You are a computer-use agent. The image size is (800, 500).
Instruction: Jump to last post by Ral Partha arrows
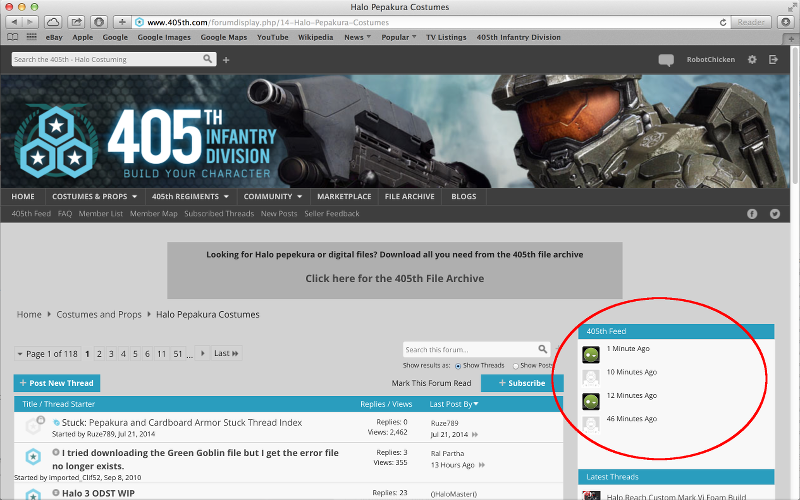(482, 465)
